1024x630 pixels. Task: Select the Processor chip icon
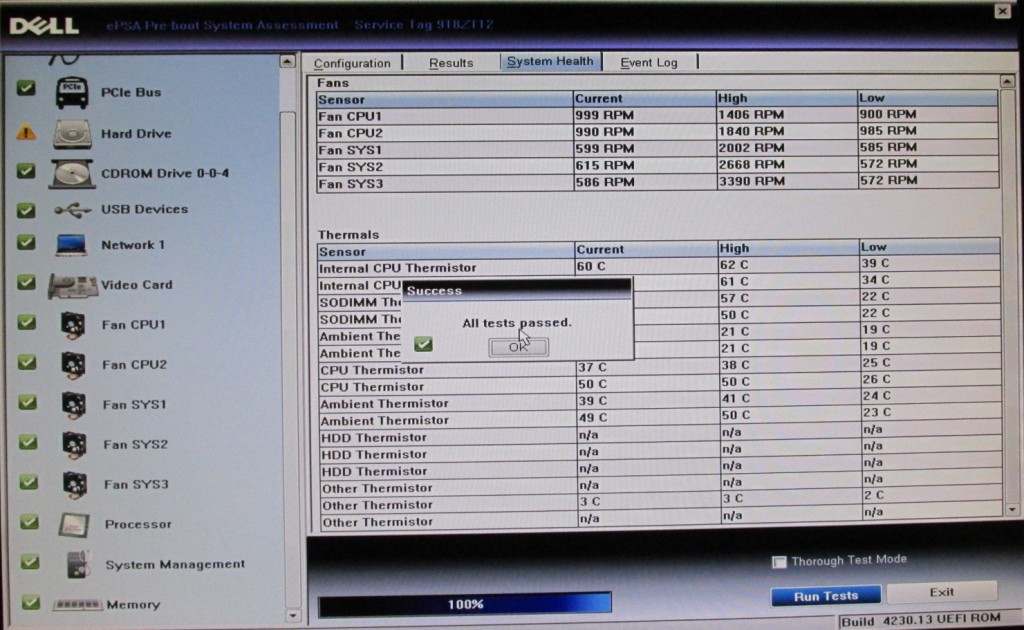coord(74,525)
